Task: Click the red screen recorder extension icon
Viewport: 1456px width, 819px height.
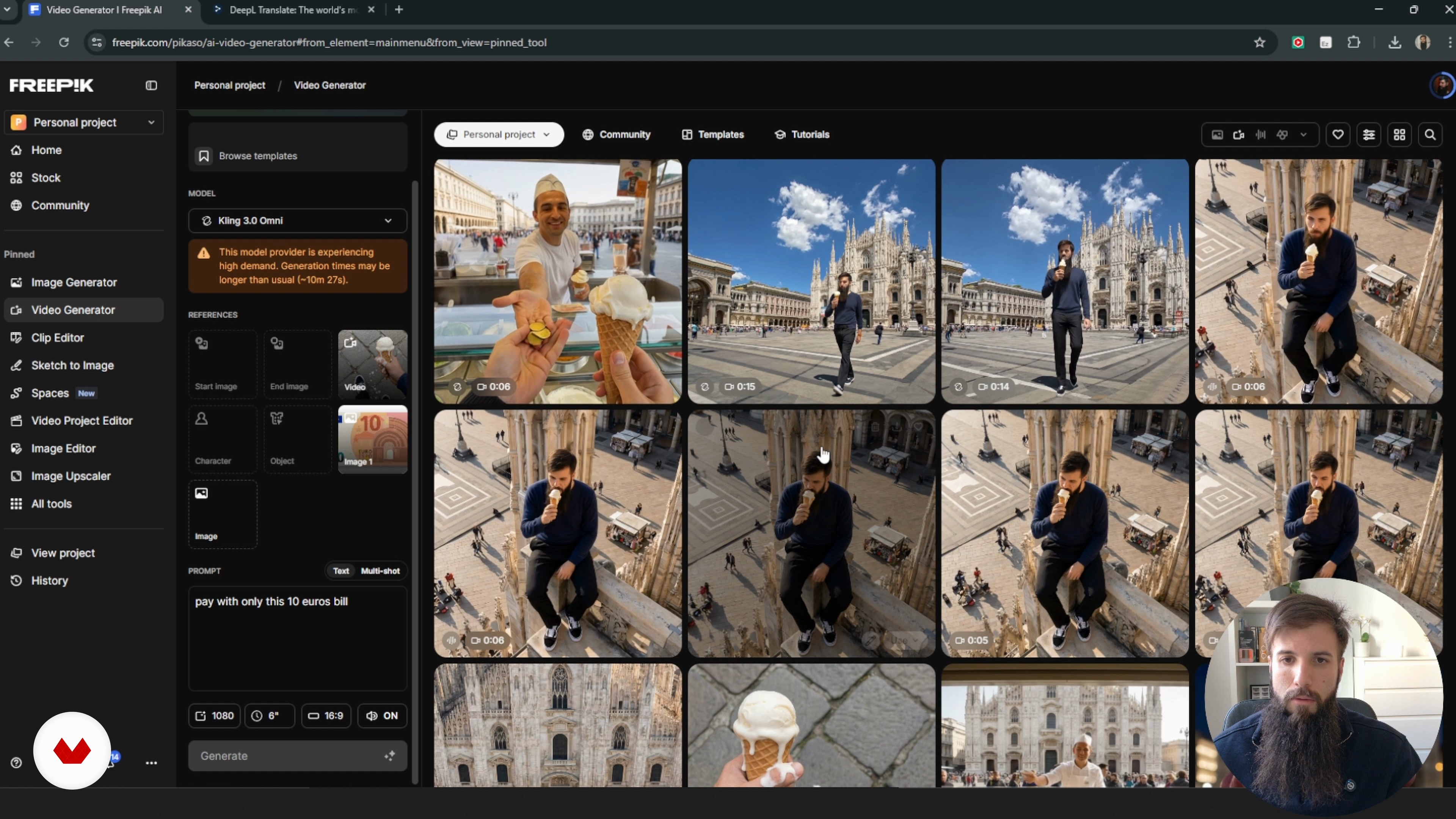Action: (x=1298, y=42)
